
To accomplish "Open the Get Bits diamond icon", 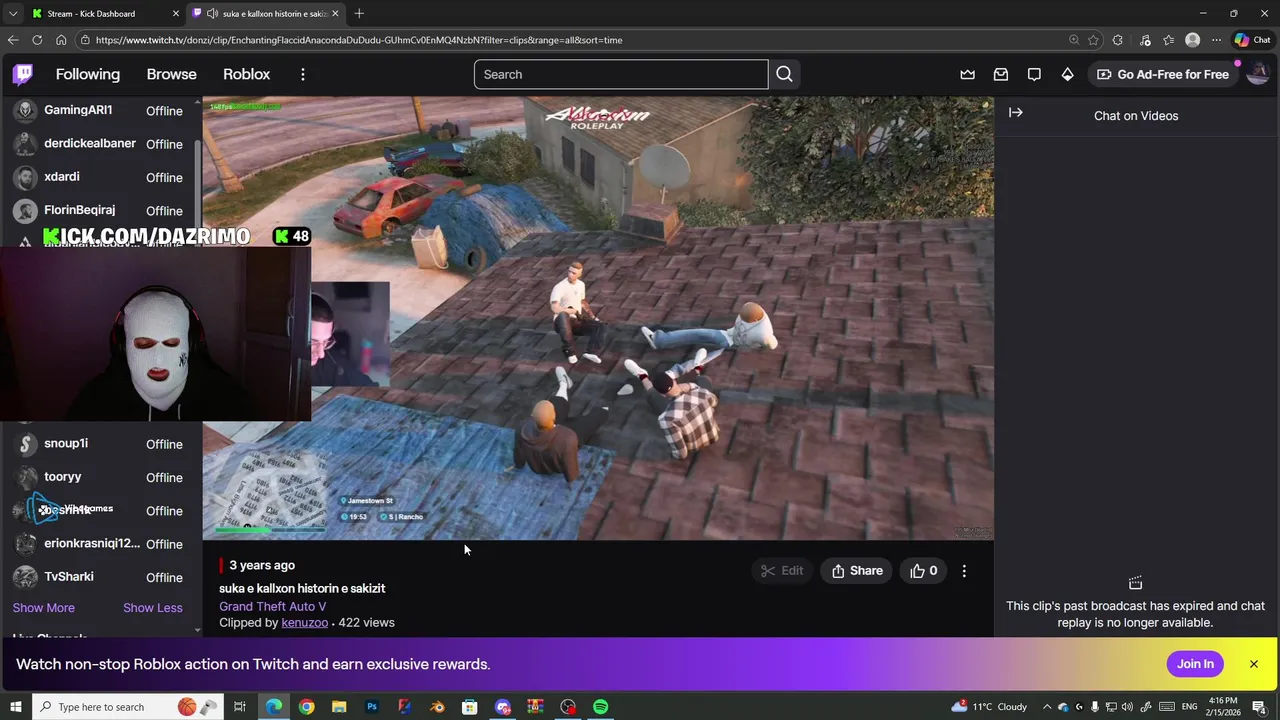I will (x=1068, y=74).
